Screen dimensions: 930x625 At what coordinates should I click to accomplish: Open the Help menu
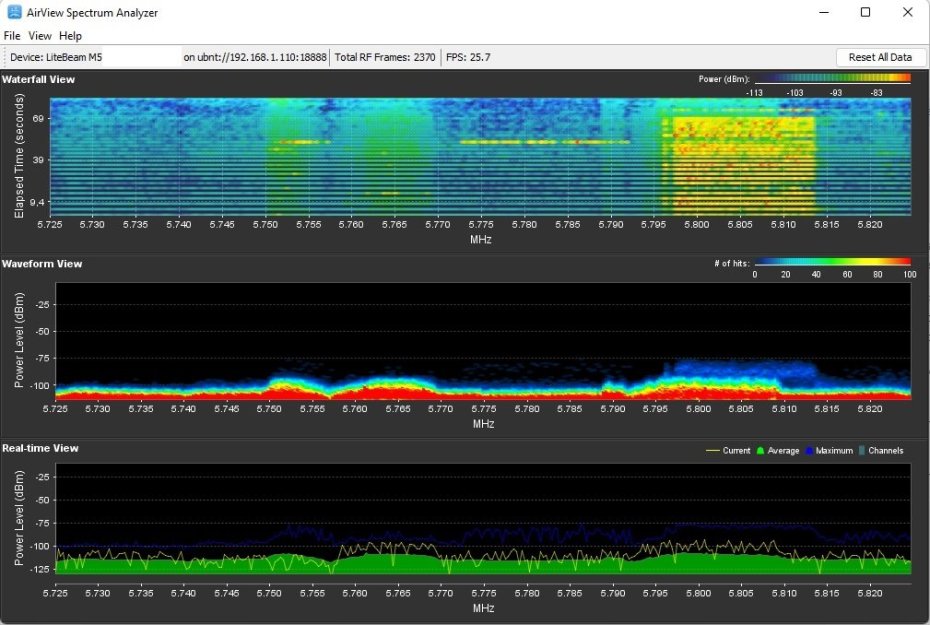click(71, 36)
